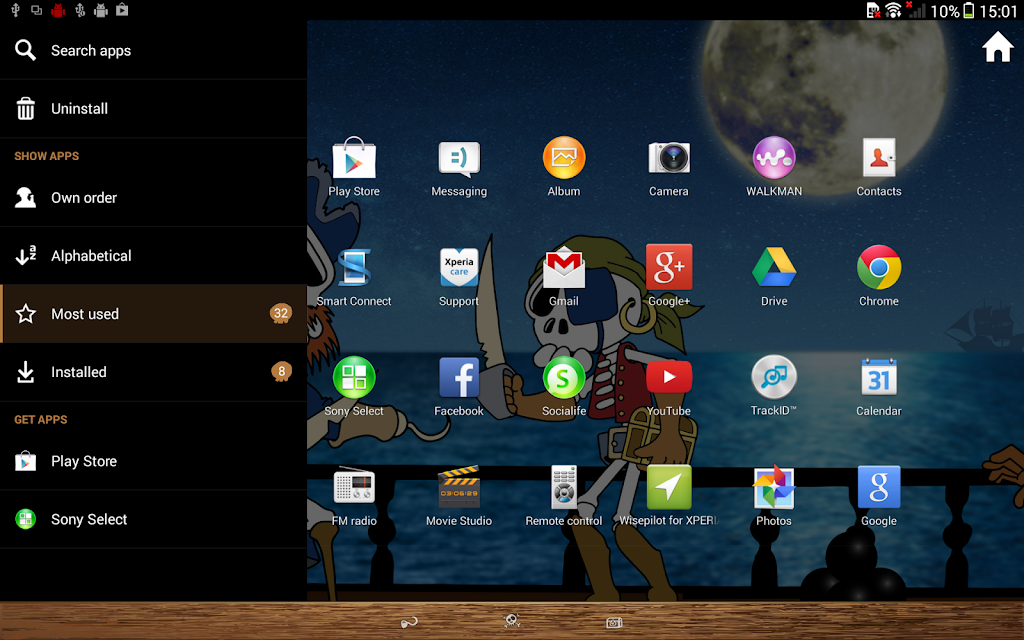The image size is (1024, 640).
Task: Show Installed apps list
Action: (x=153, y=372)
